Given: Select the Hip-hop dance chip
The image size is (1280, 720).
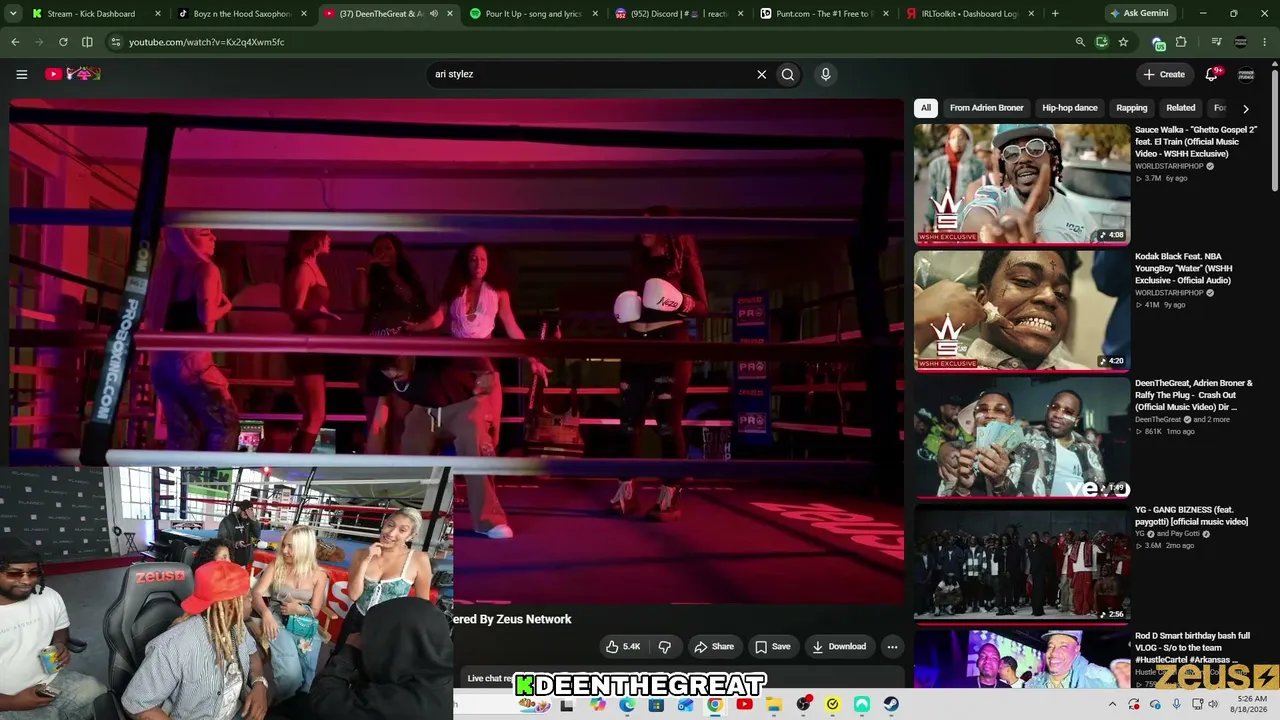Looking at the screenshot, I should coord(1070,108).
